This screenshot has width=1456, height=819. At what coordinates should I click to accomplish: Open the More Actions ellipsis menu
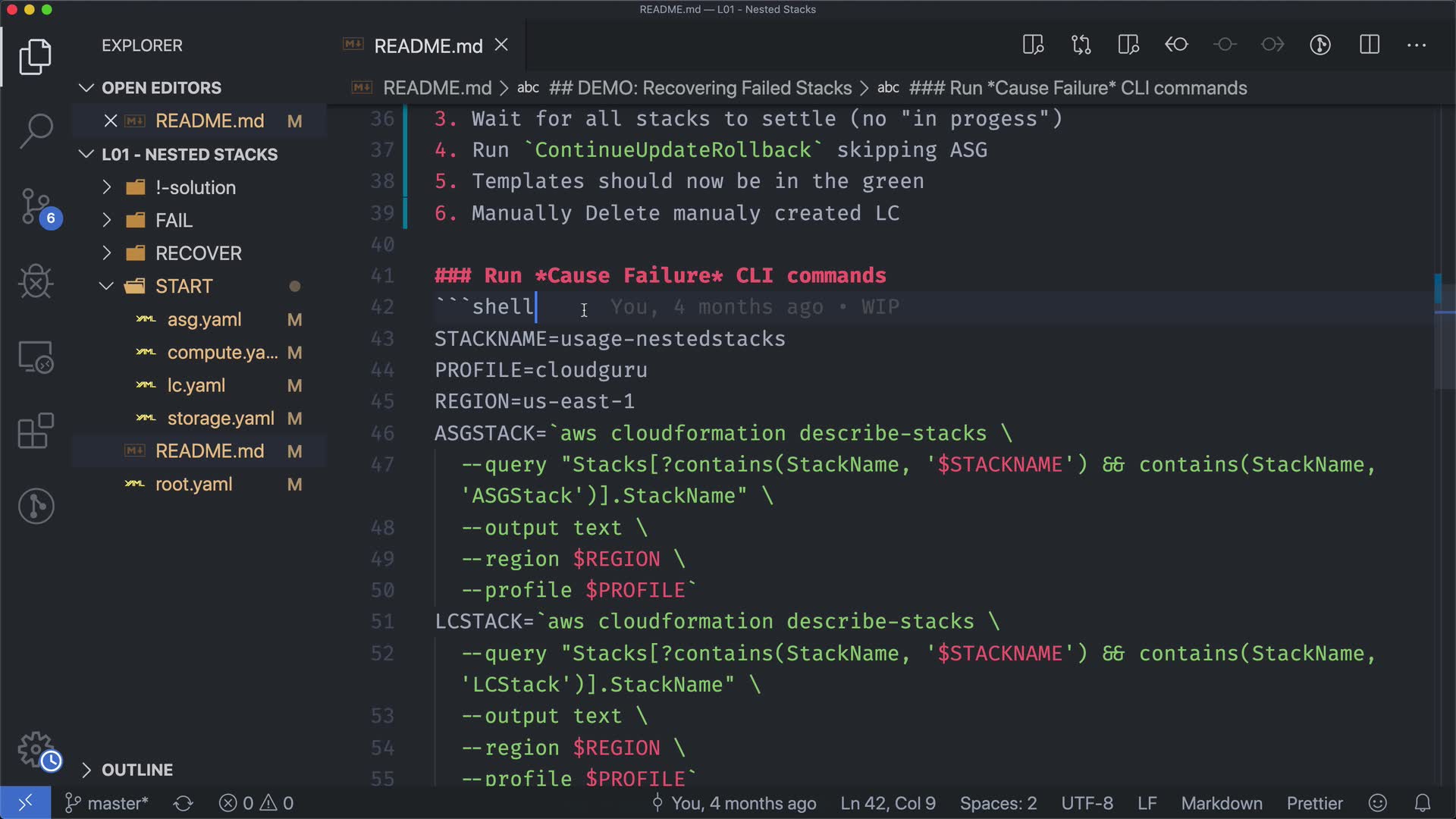(1417, 45)
